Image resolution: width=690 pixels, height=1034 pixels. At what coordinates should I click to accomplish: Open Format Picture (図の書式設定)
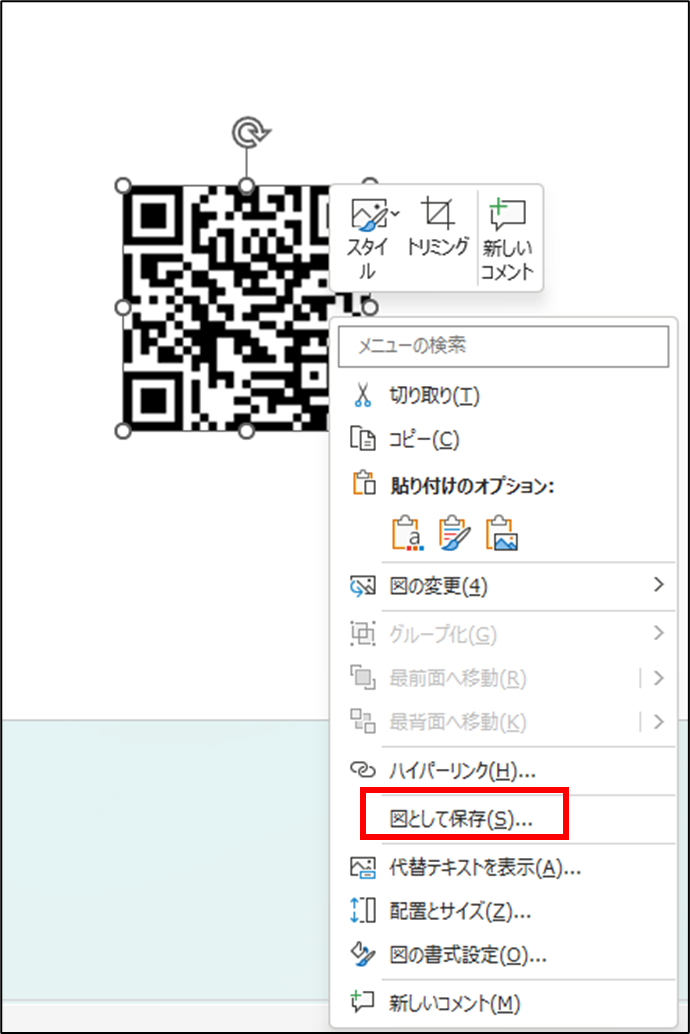click(467, 955)
